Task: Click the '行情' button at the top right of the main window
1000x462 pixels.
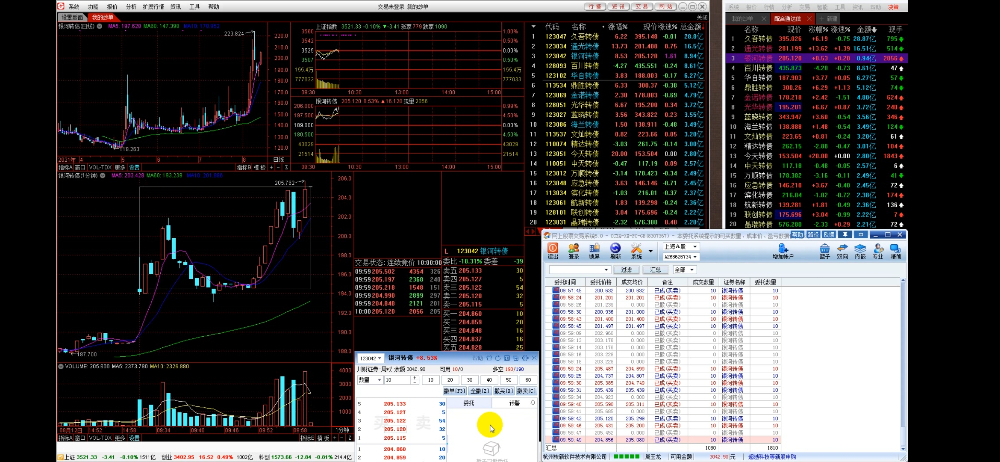Action: pyautogui.click(x=596, y=6)
